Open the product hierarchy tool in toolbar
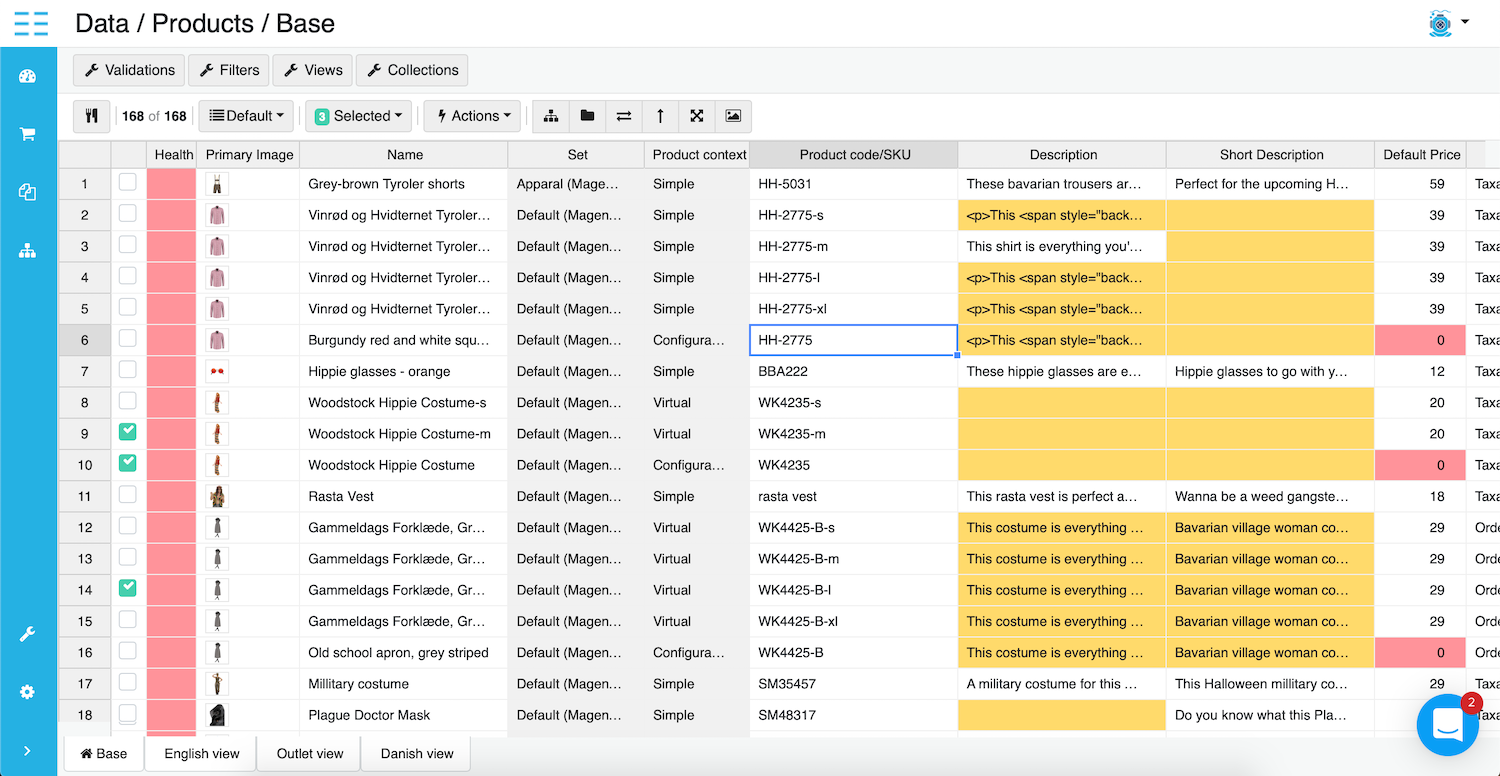This screenshot has height=776, width=1500. pyautogui.click(x=550, y=116)
